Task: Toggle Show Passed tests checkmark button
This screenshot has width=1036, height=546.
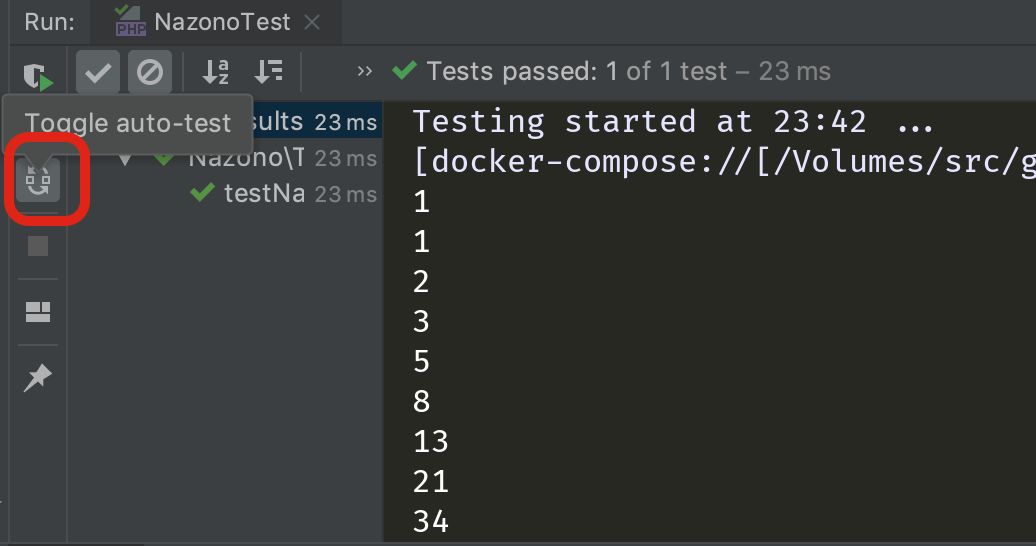Action: (x=97, y=72)
